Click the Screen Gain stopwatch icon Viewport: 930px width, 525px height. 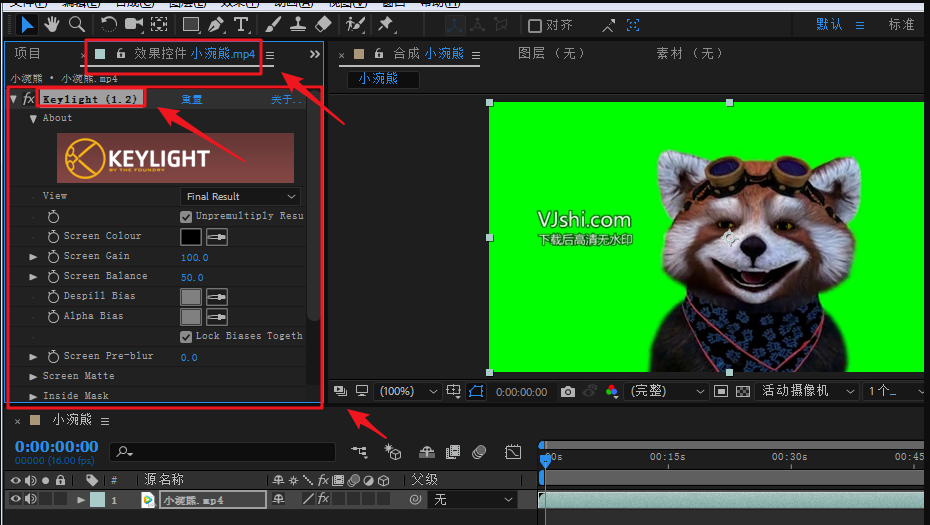click(x=54, y=257)
